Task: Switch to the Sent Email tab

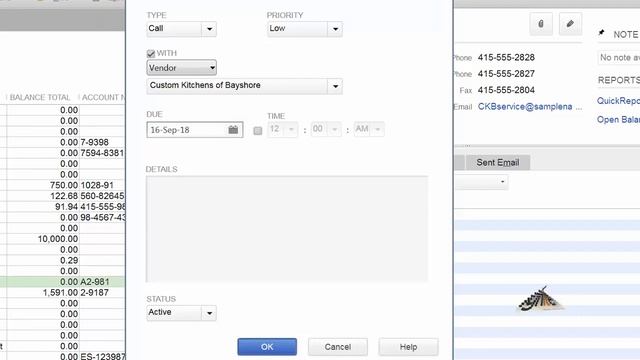Action: (498, 162)
